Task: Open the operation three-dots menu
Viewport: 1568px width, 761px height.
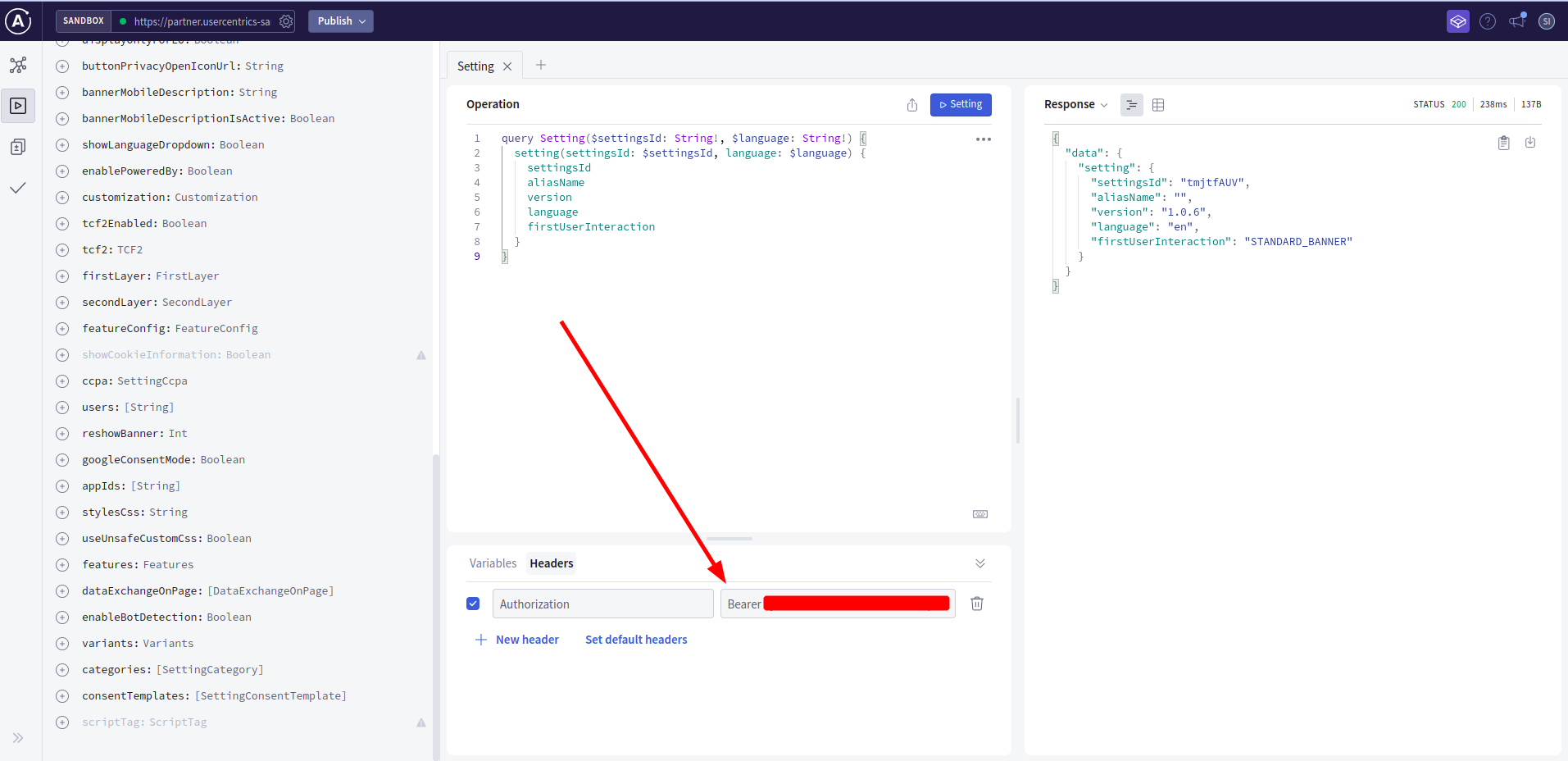Action: pyautogui.click(x=984, y=139)
